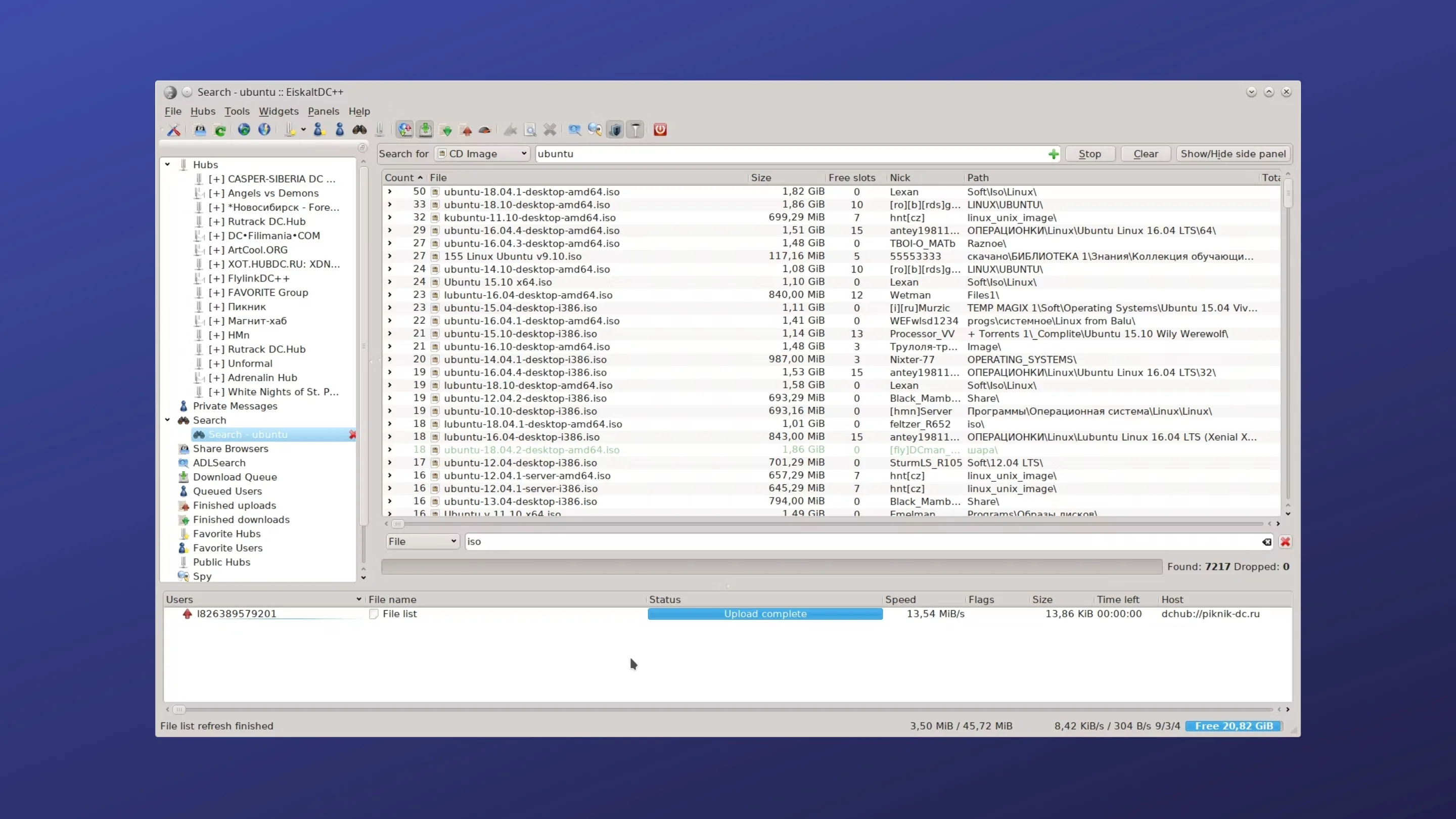Image resolution: width=1456 pixels, height=819 pixels.
Task: Click the grey X toolbar icon
Action: click(x=550, y=130)
